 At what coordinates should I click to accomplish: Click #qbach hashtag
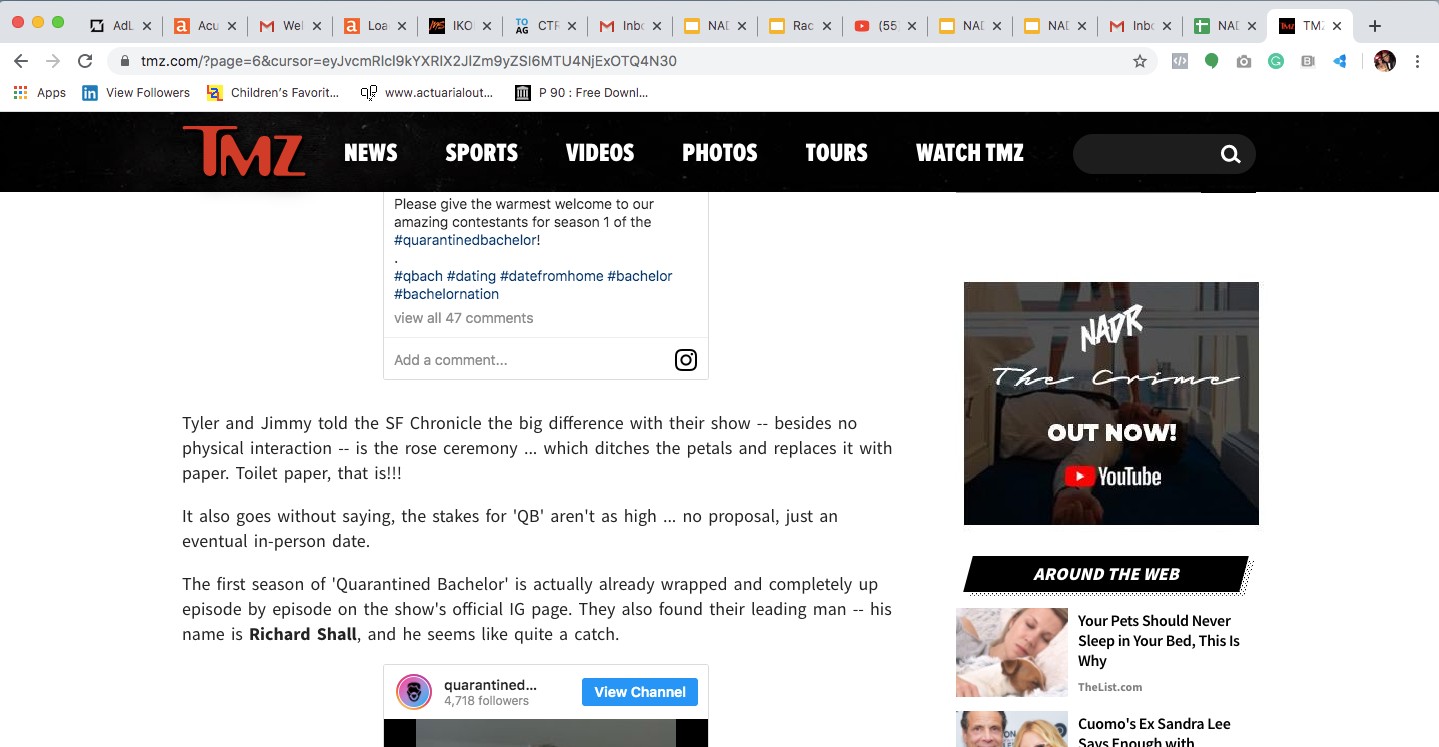[x=418, y=276]
